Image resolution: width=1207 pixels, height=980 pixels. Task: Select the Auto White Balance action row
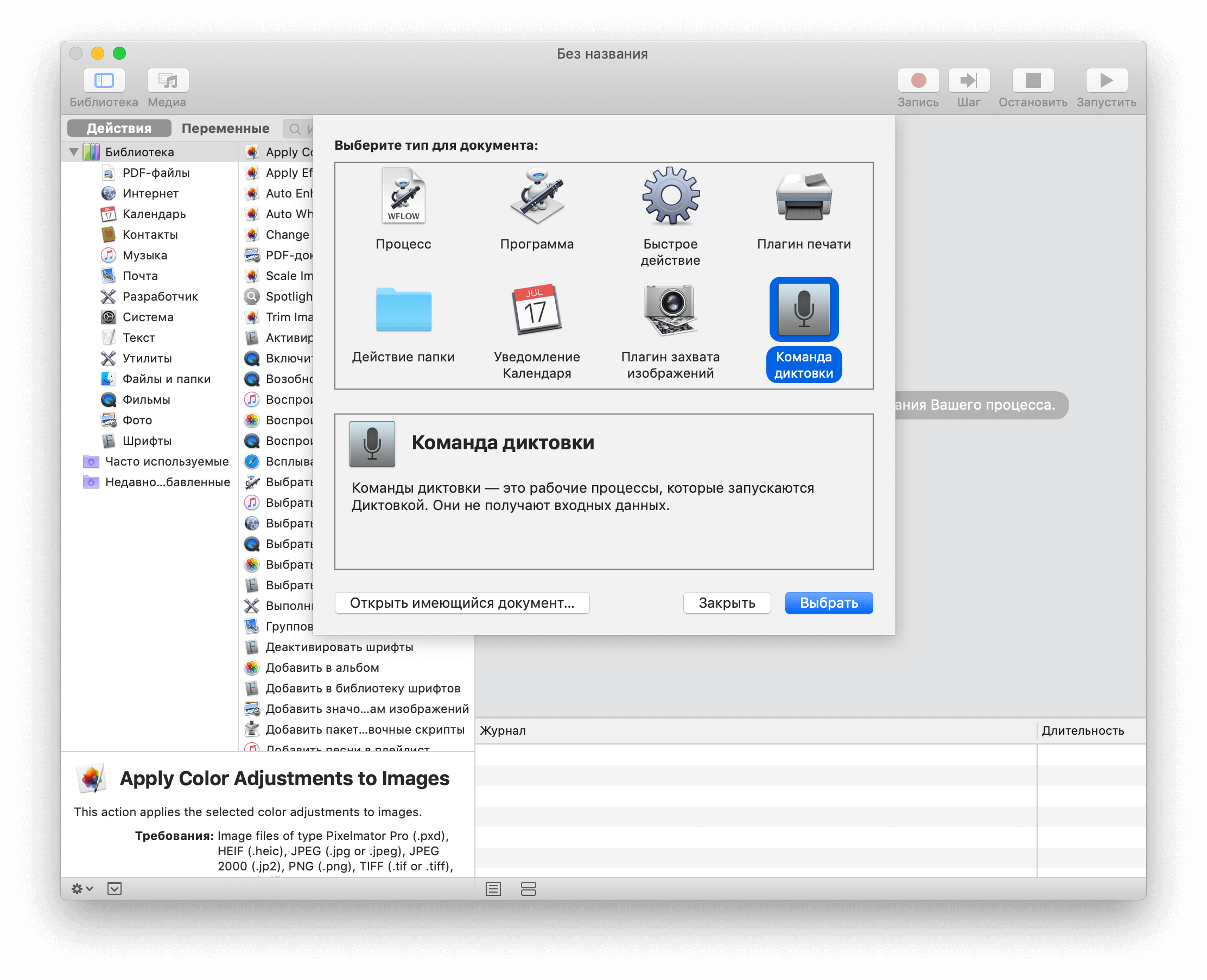[277, 214]
